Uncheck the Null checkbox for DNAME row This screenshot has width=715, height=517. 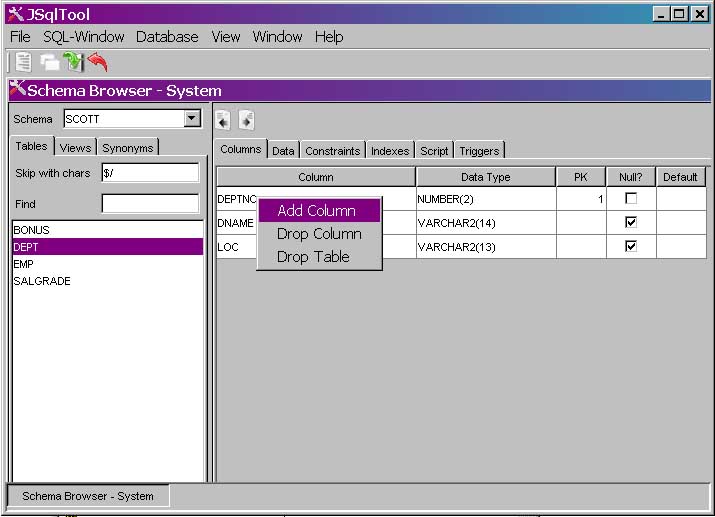630,223
